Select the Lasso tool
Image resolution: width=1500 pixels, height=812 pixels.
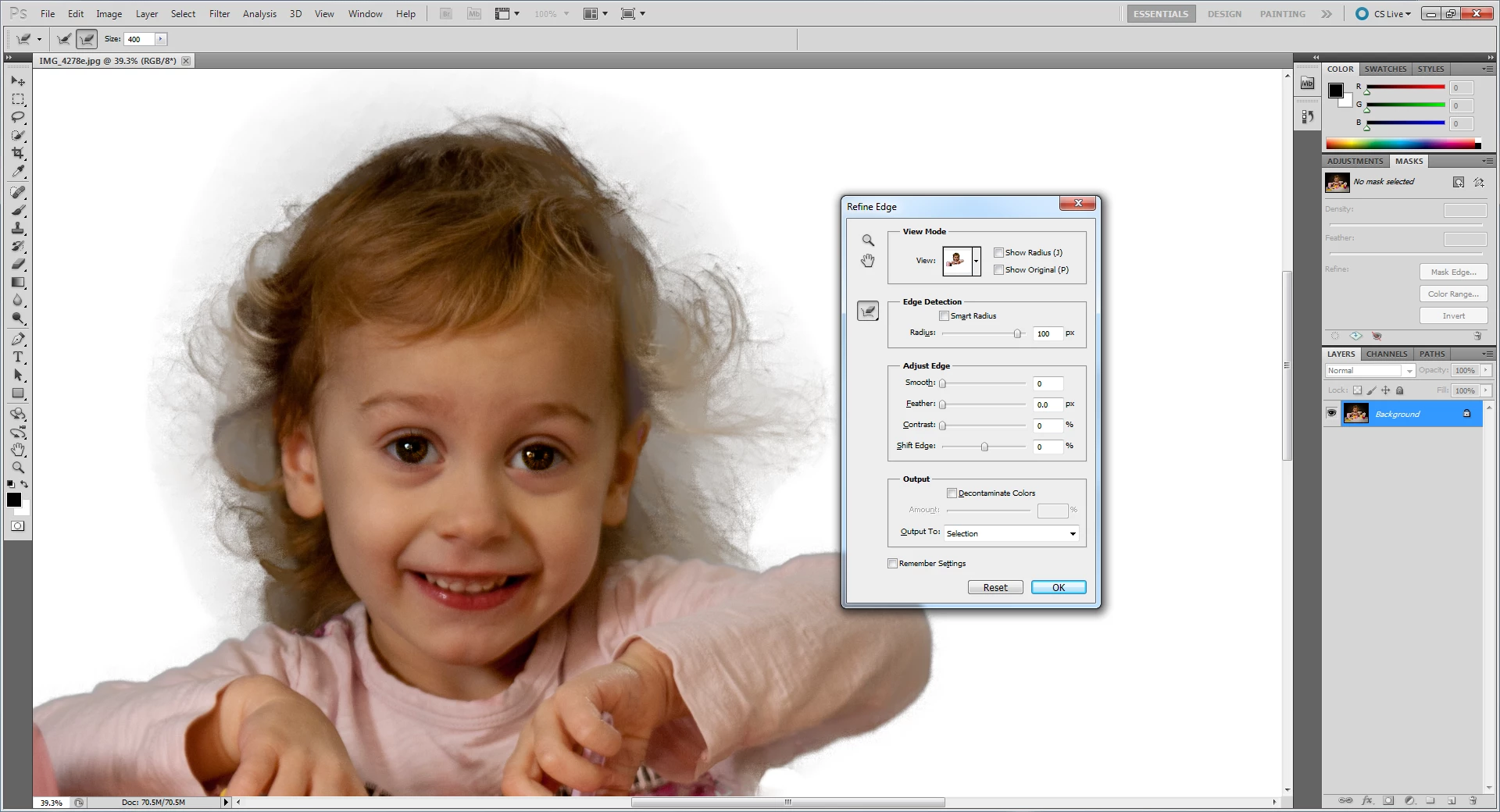tap(18, 117)
